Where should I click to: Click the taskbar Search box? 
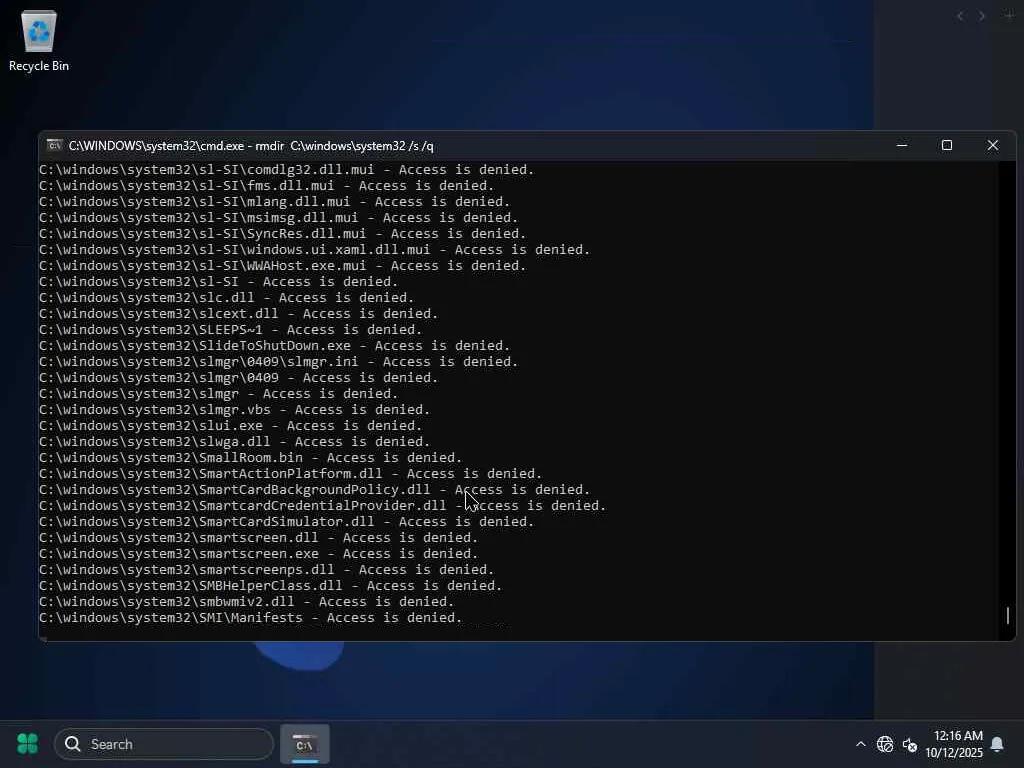[x=164, y=744]
